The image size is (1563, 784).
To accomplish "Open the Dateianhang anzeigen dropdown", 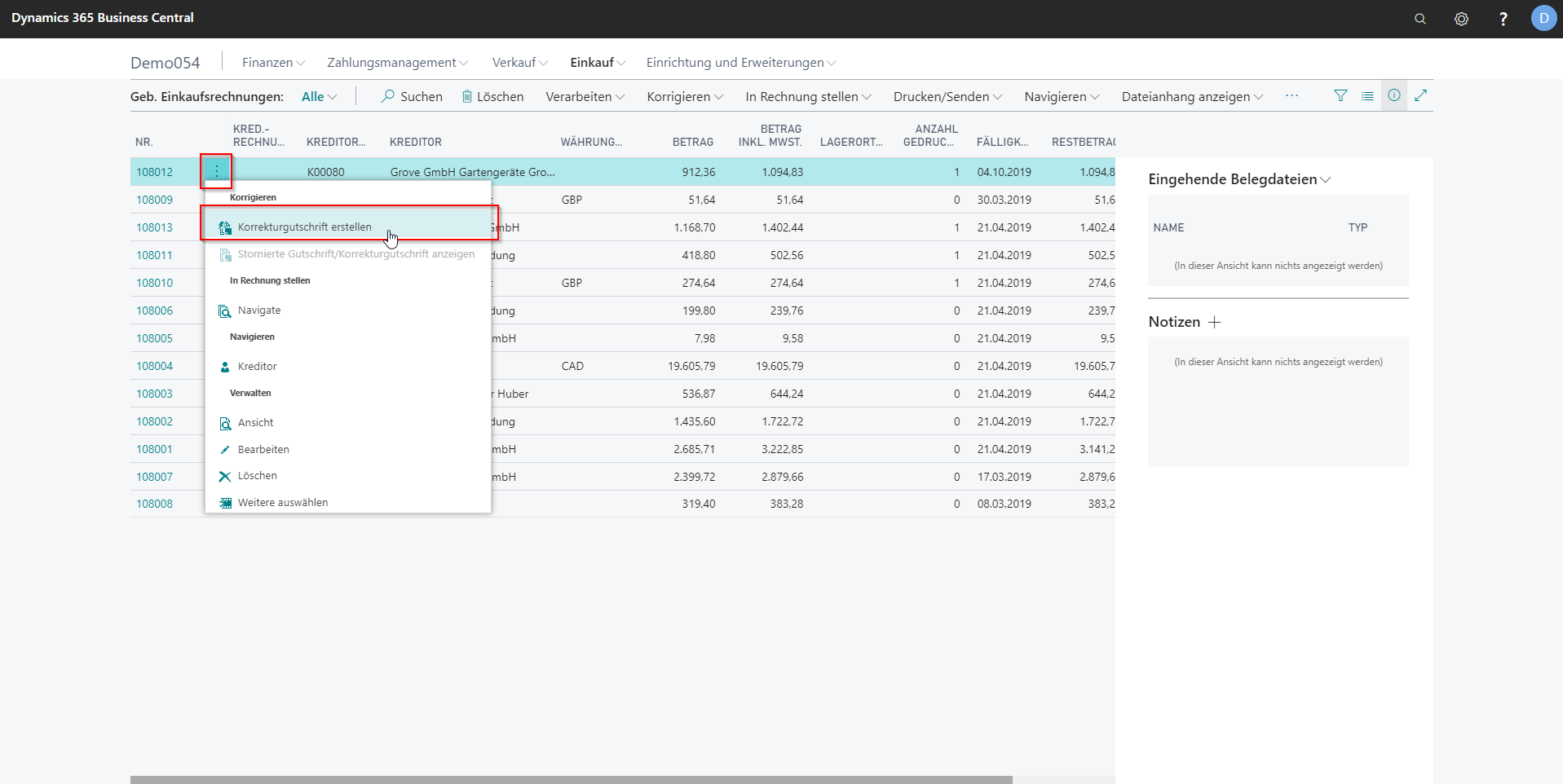I will [x=1192, y=96].
